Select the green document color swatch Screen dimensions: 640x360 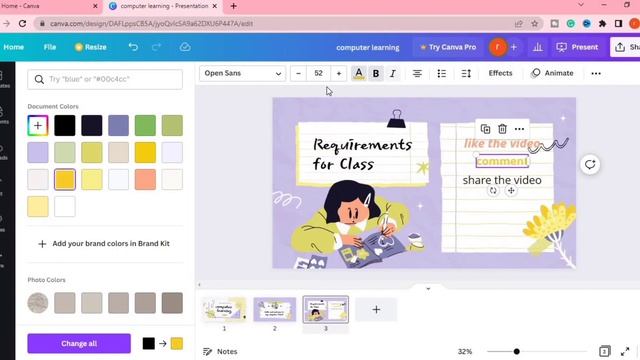[x=145, y=125]
